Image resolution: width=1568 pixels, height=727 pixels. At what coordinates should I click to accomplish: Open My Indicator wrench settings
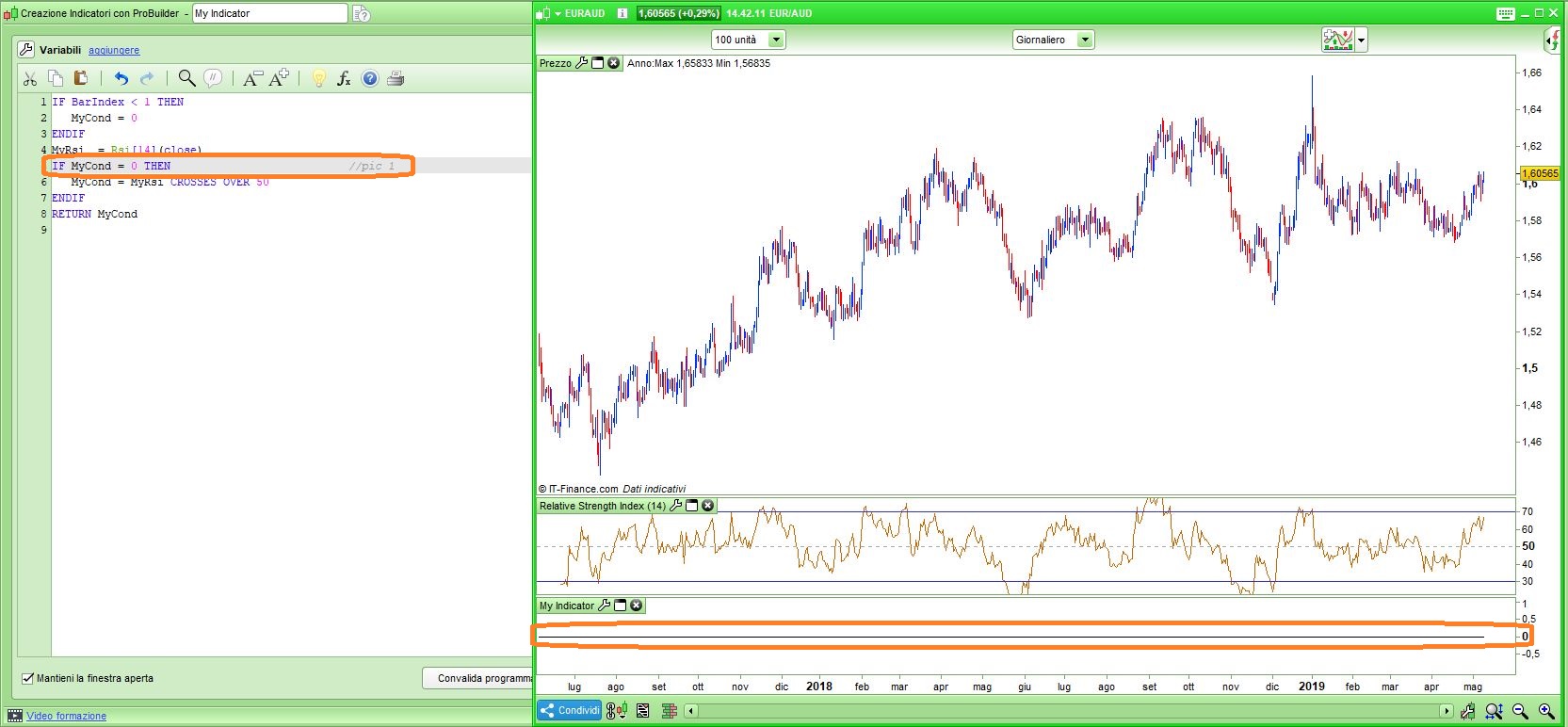pyautogui.click(x=604, y=606)
